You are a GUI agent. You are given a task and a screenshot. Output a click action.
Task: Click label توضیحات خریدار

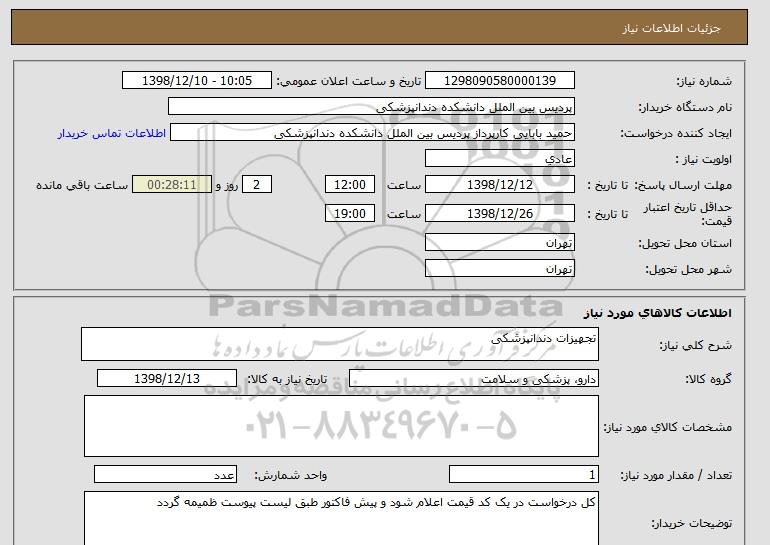(x=691, y=523)
